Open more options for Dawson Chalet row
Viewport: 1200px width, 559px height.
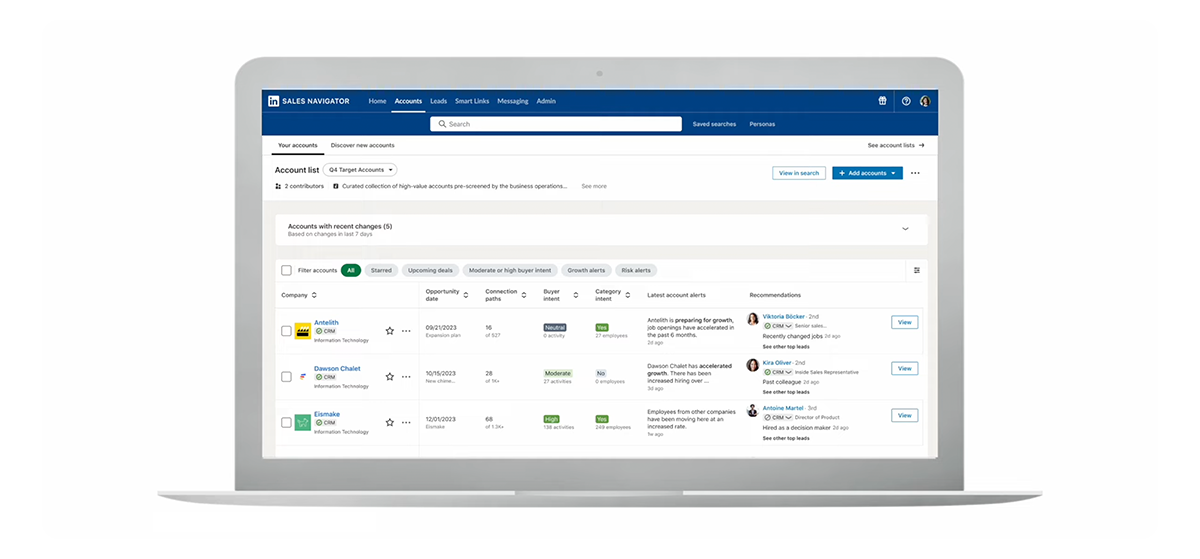(406, 377)
